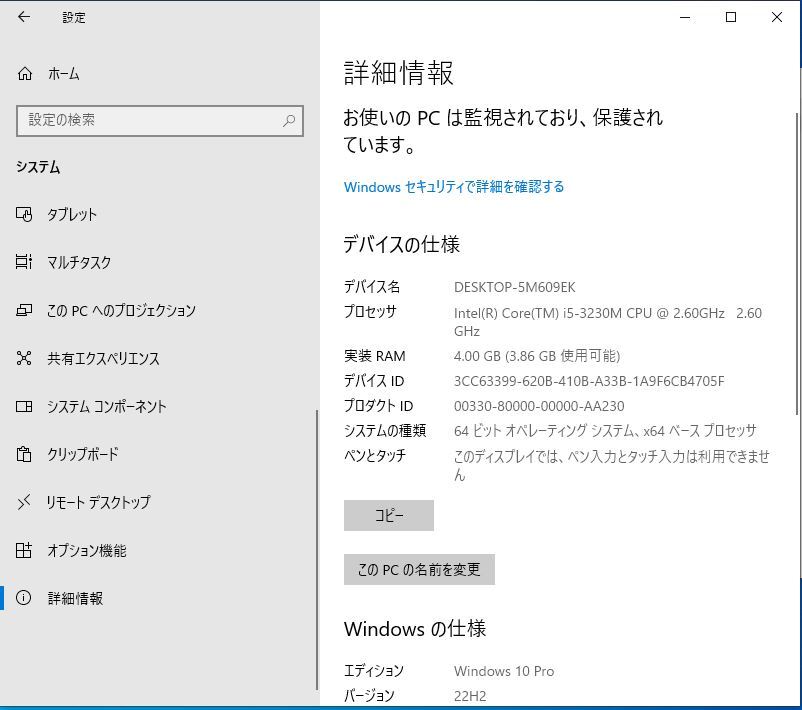Select リモート デスクトップ in sidebar
Screen dimensions: 802x710
click(159, 502)
